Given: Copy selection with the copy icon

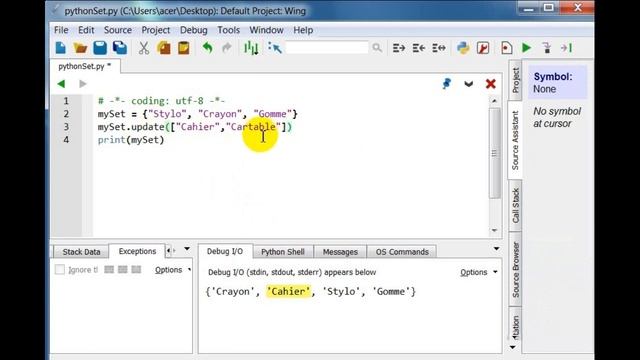Looking at the screenshot, I should click(164, 48).
